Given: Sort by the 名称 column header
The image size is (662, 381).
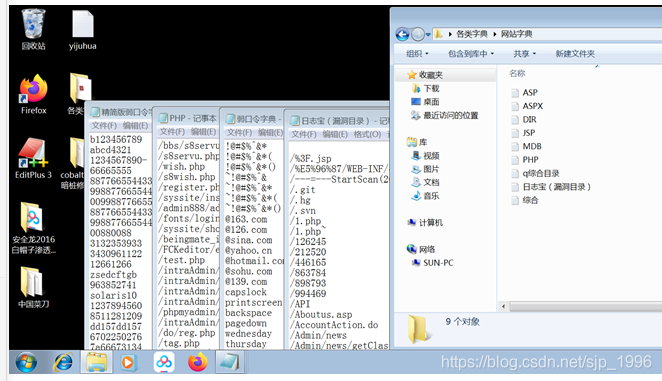Looking at the screenshot, I should (517, 73).
